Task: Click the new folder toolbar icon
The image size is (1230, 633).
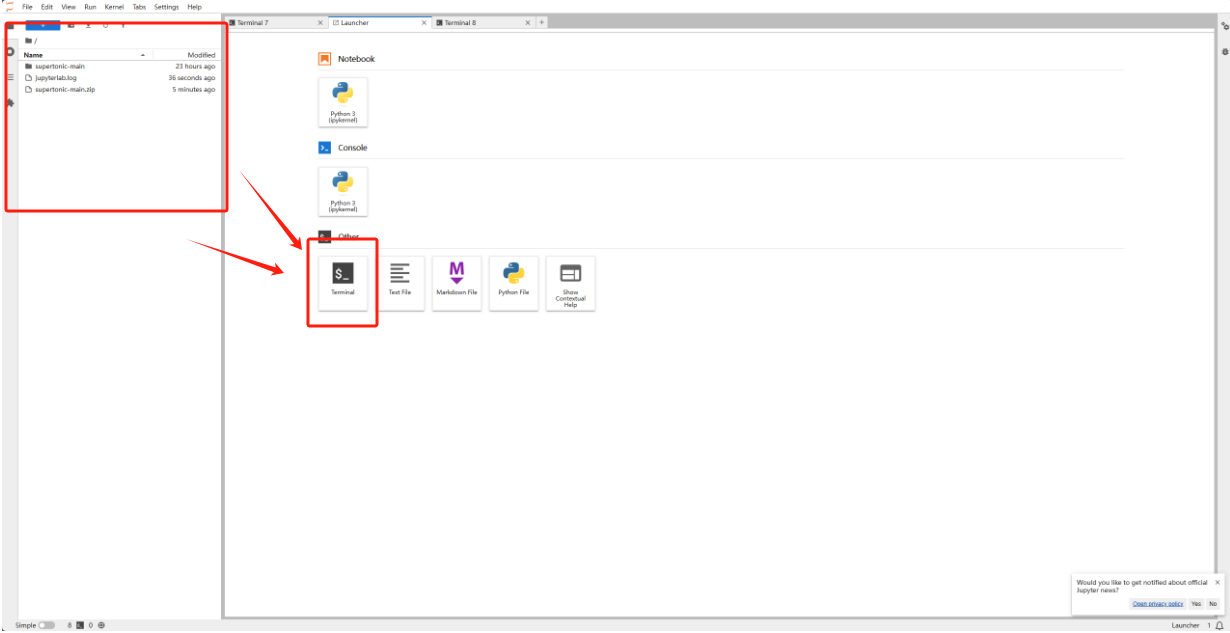Action: pos(71,25)
